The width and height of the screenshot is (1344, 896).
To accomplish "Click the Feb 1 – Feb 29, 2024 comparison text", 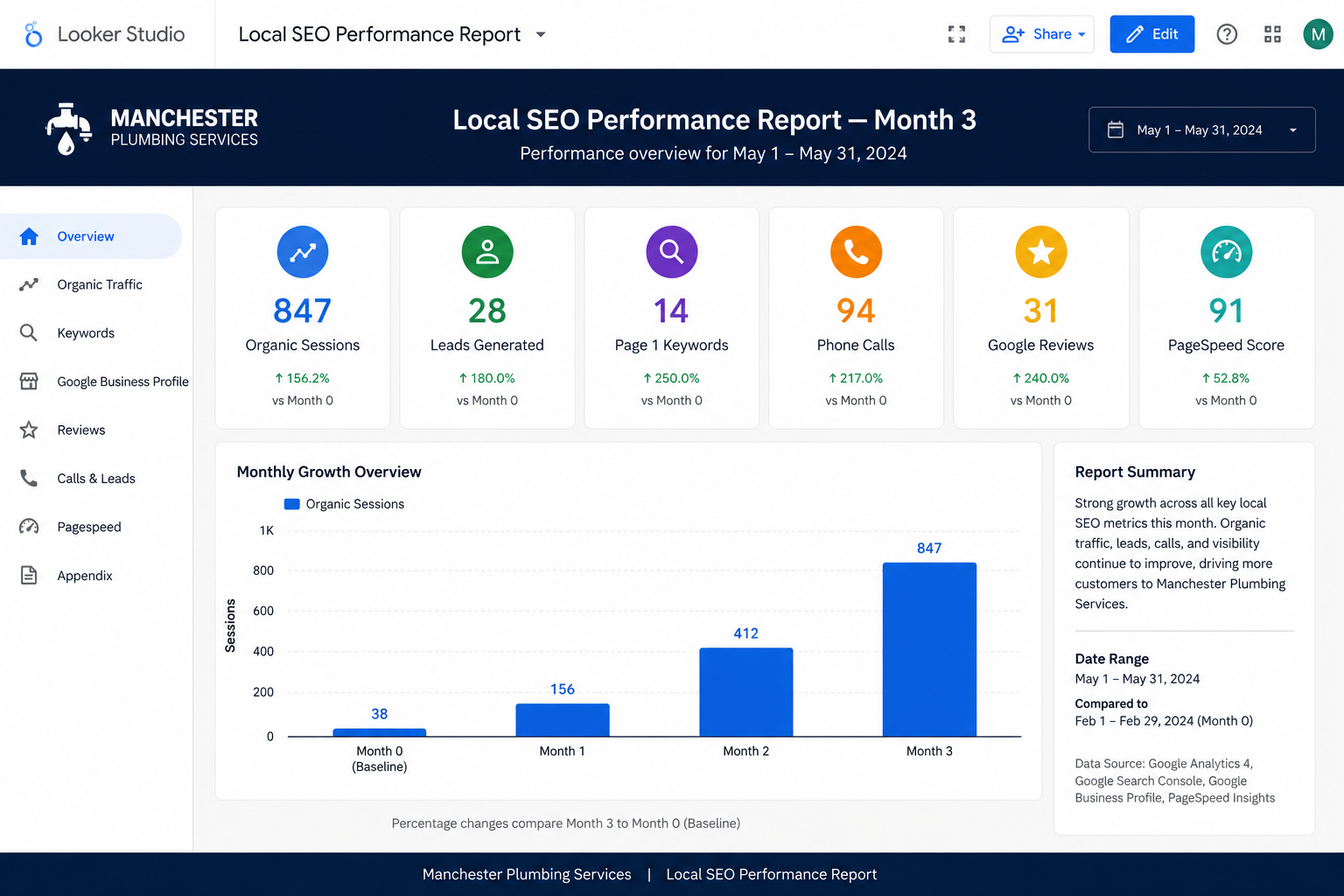I will pos(1164,721).
